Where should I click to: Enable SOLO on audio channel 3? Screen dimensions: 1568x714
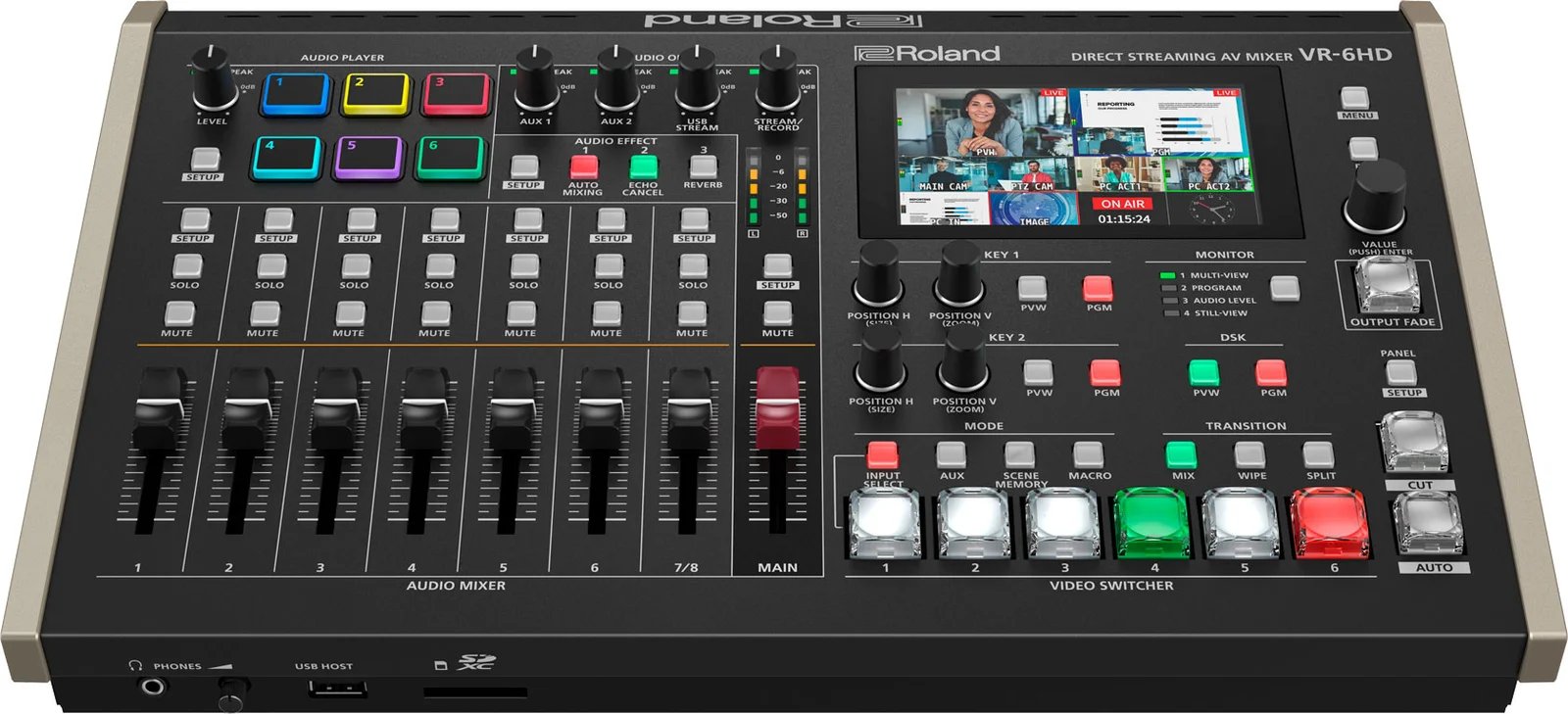point(356,266)
